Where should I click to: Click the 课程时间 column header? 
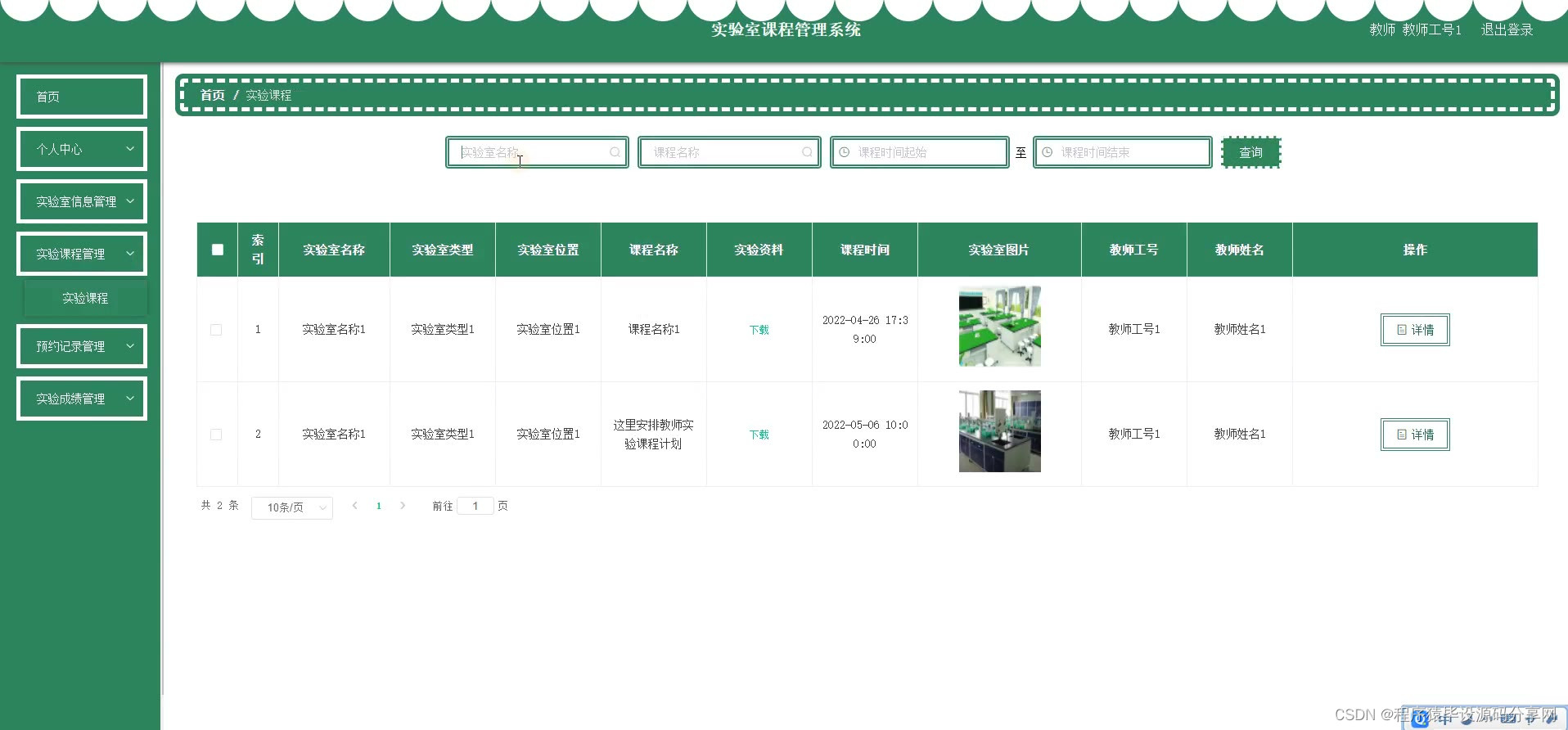(x=865, y=250)
